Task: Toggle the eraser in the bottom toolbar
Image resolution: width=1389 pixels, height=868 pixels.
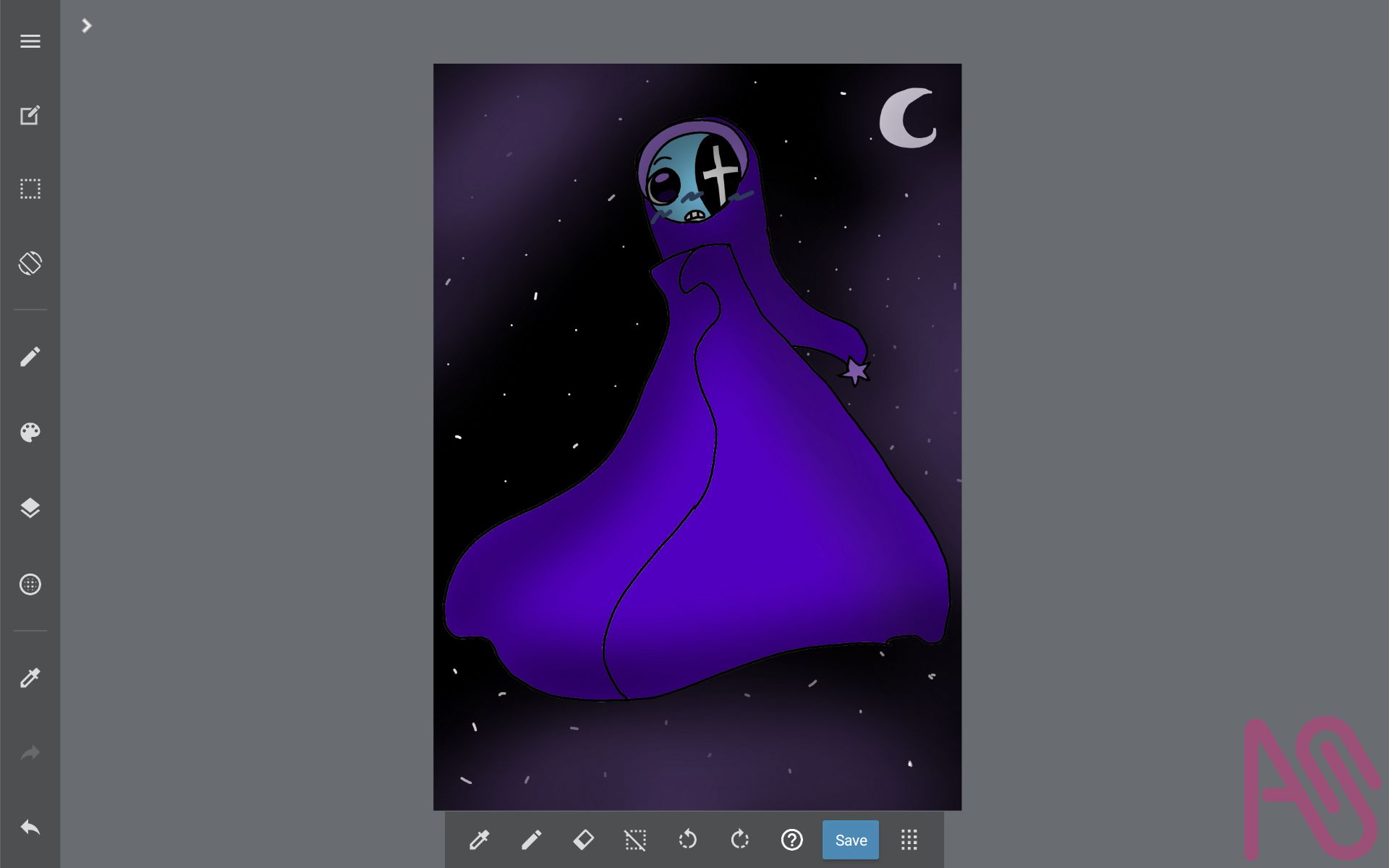Action: pyautogui.click(x=583, y=840)
